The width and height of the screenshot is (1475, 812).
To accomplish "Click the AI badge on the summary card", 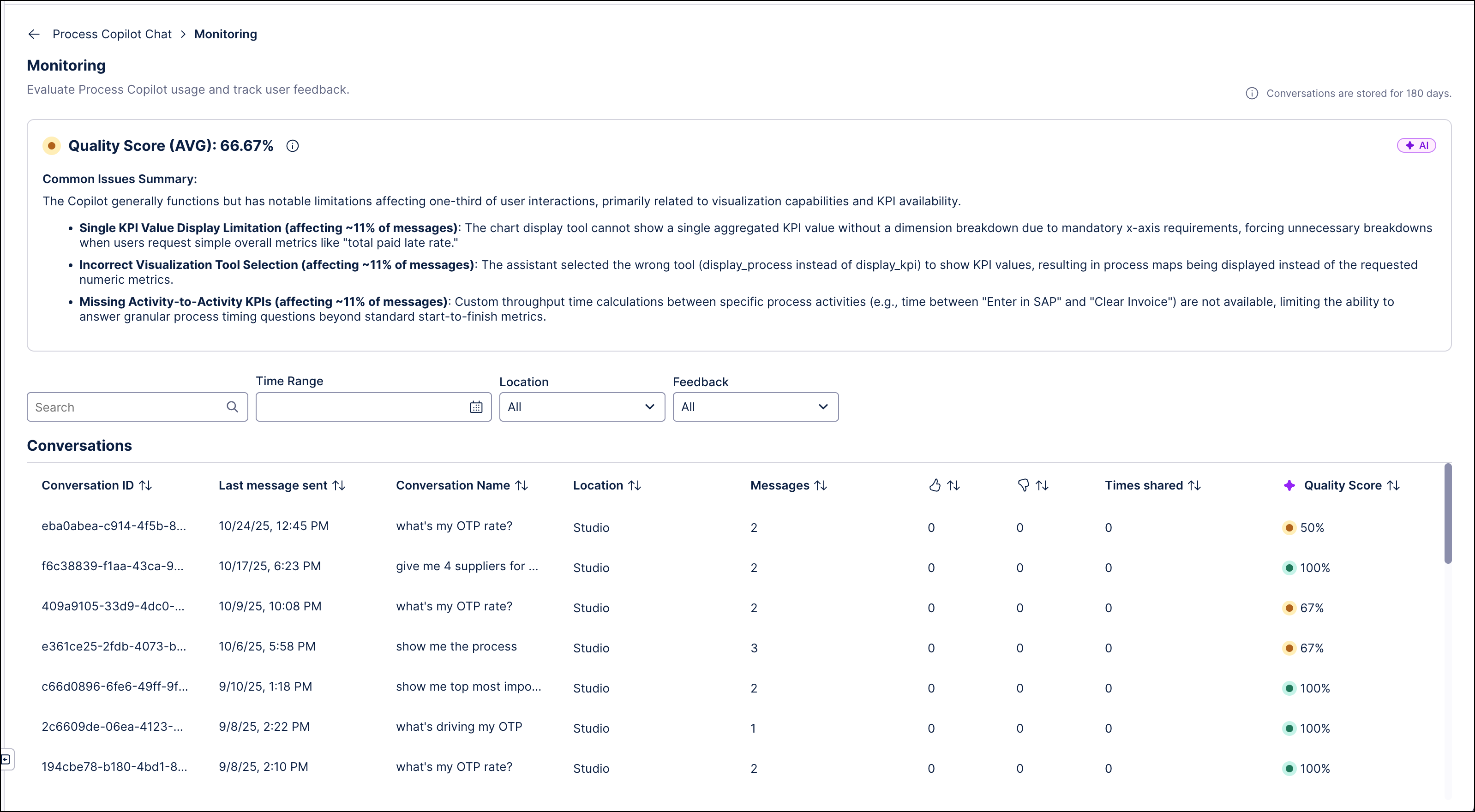I will pos(1415,145).
